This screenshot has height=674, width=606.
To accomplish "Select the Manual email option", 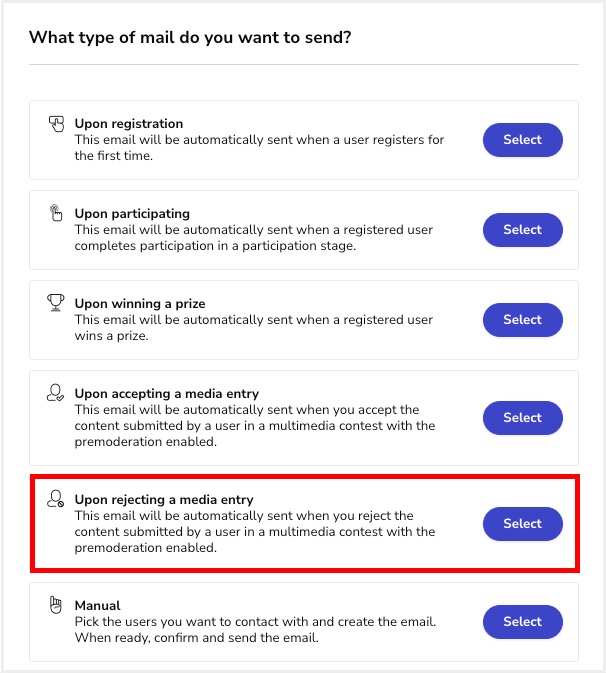I will tap(523, 622).
